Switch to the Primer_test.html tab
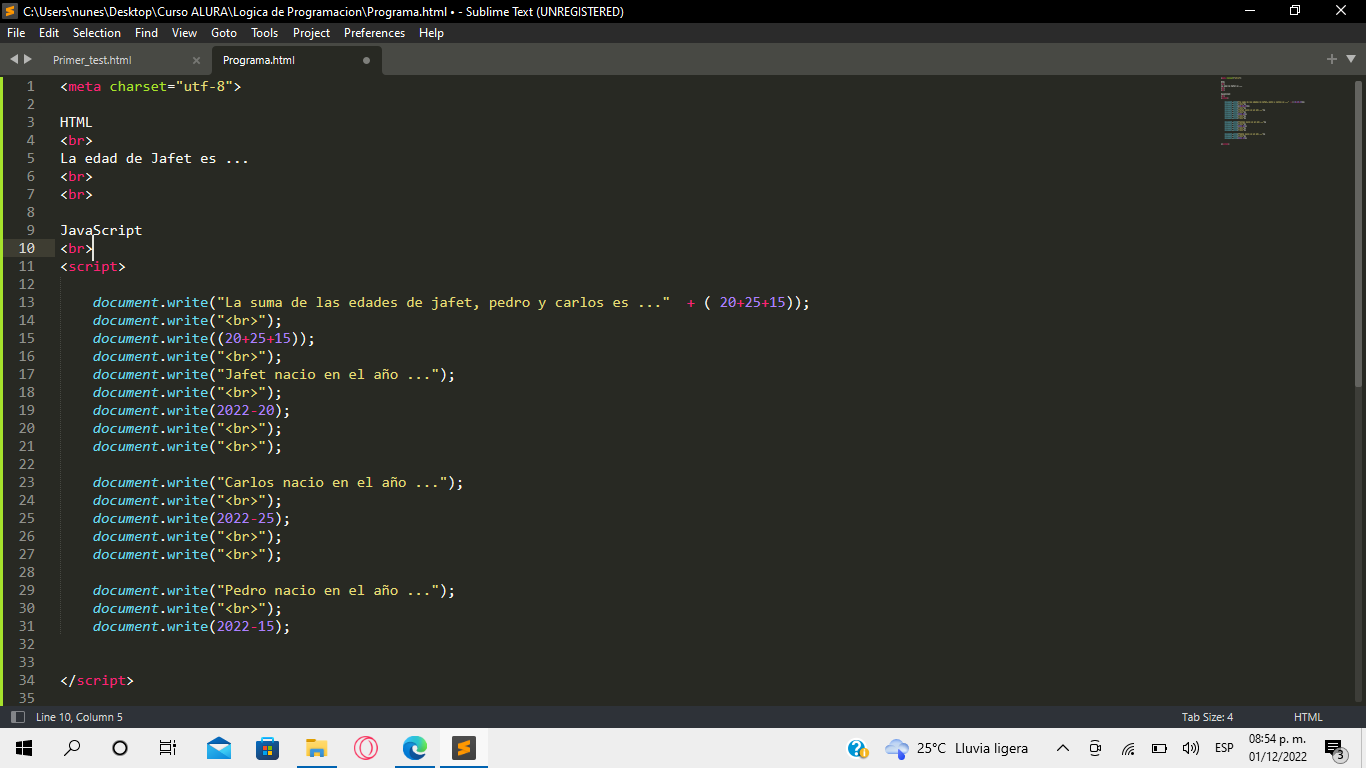 (92, 60)
